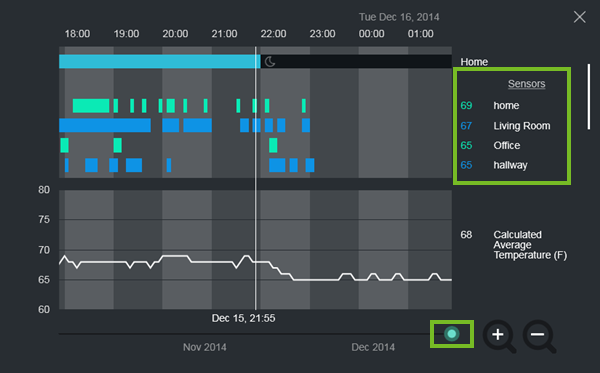The height and width of the screenshot is (373, 600).
Task: Click the 18:00 time label
Action: (77, 34)
